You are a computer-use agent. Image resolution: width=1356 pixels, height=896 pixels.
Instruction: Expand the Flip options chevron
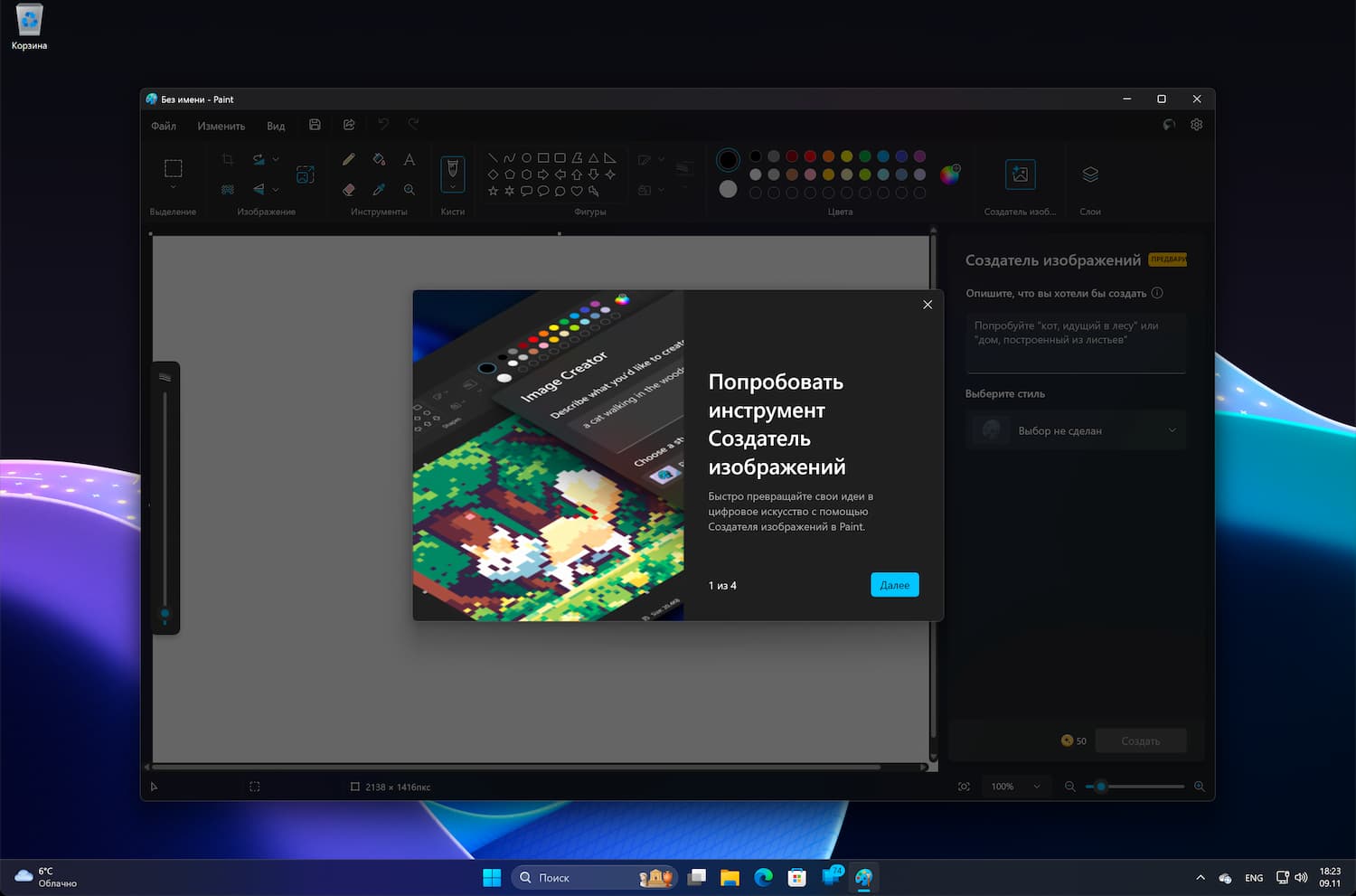(x=276, y=190)
